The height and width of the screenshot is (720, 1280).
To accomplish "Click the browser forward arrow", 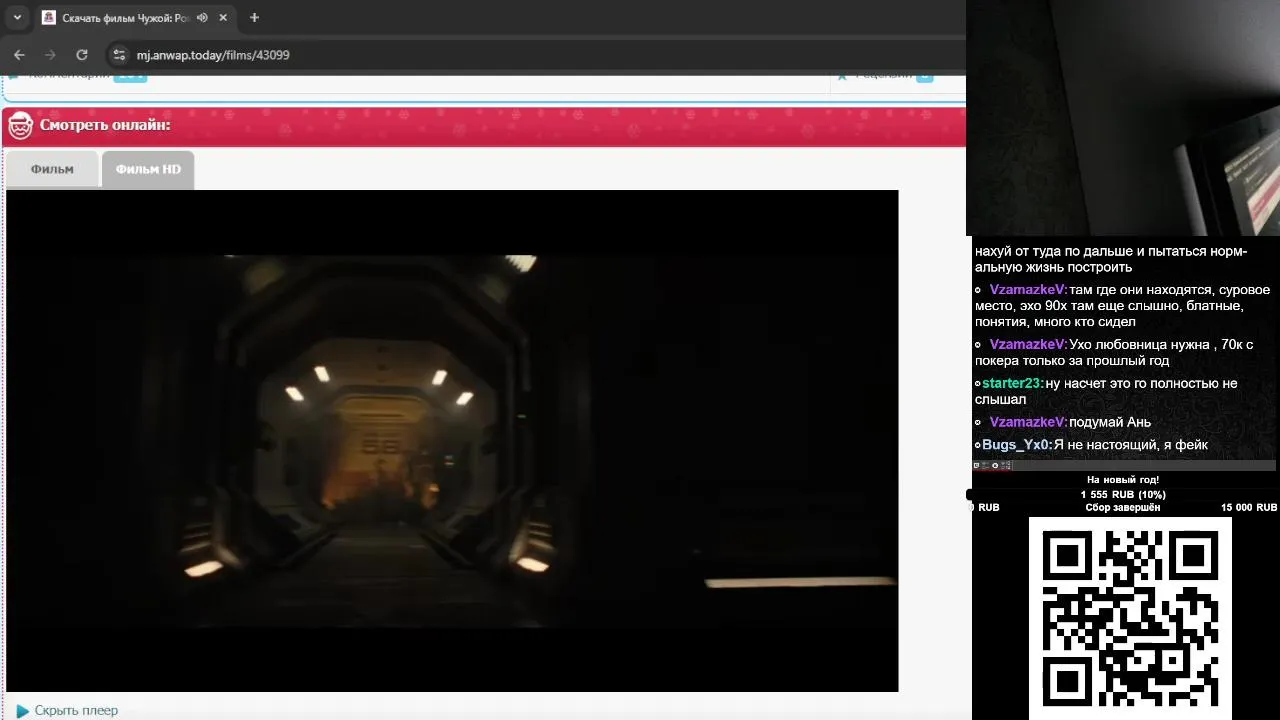I will pos(50,55).
